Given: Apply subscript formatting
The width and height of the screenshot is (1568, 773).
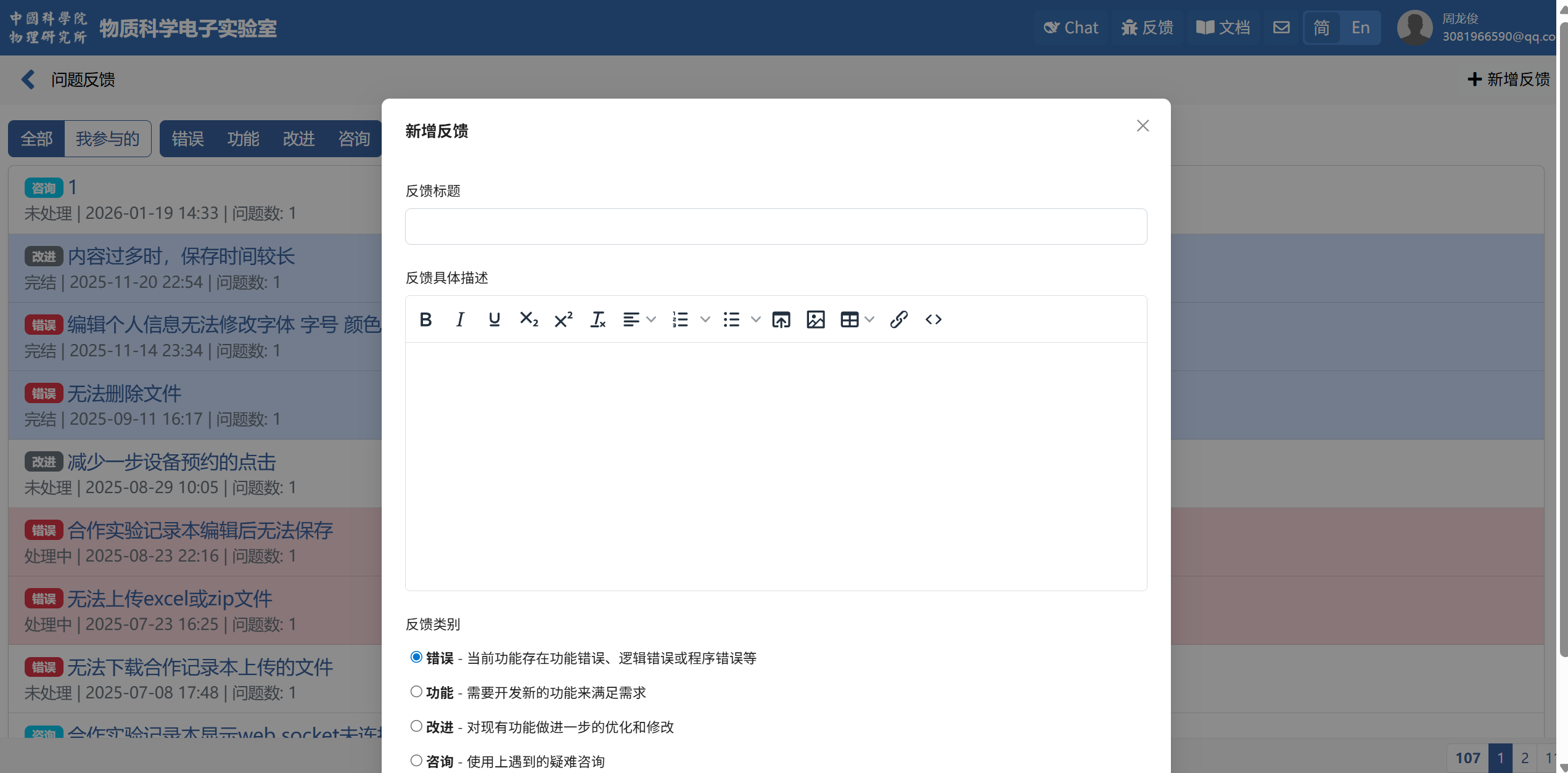Looking at the screenshot, I should (528, 319).
